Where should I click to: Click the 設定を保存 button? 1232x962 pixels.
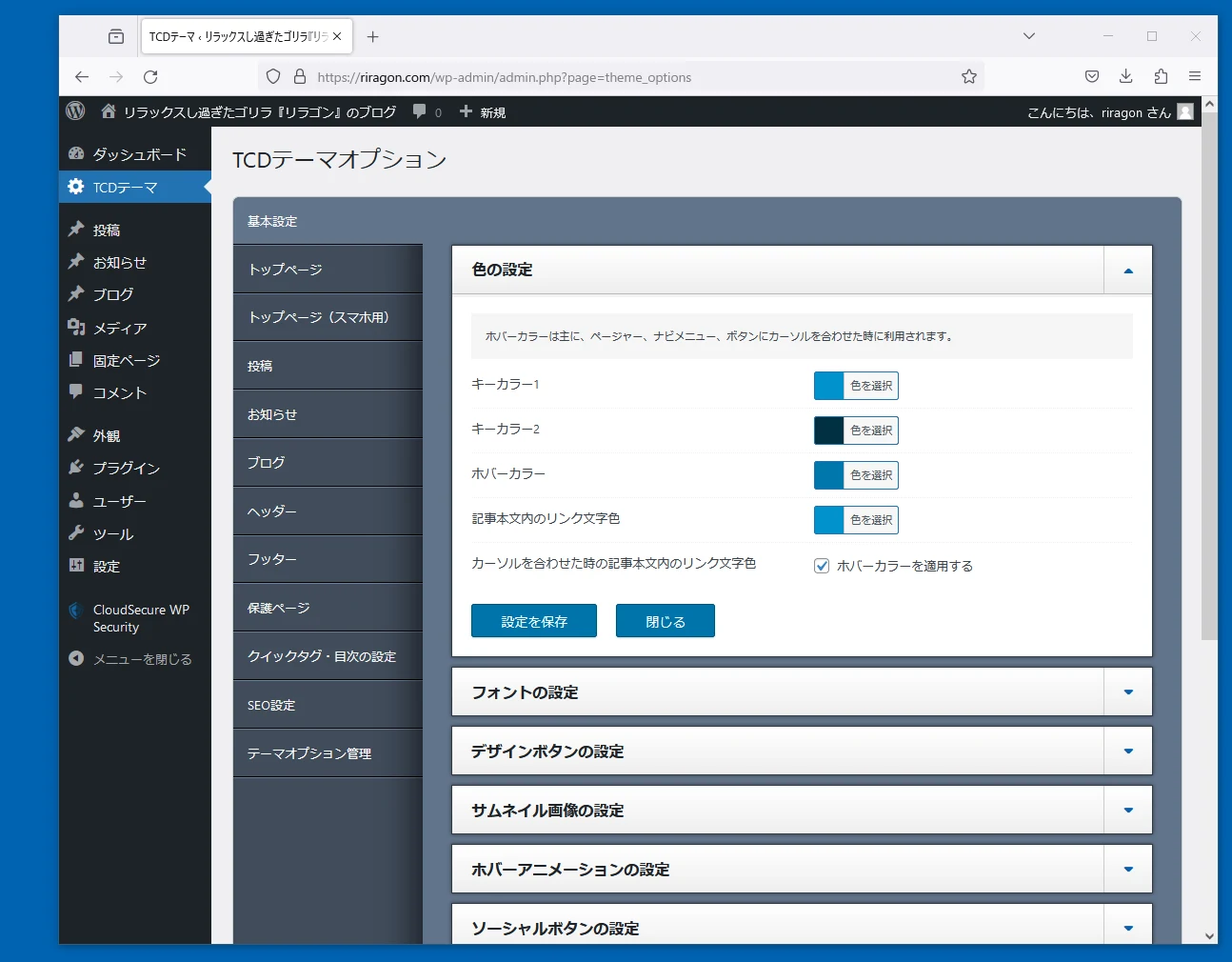tap(533, 621)
